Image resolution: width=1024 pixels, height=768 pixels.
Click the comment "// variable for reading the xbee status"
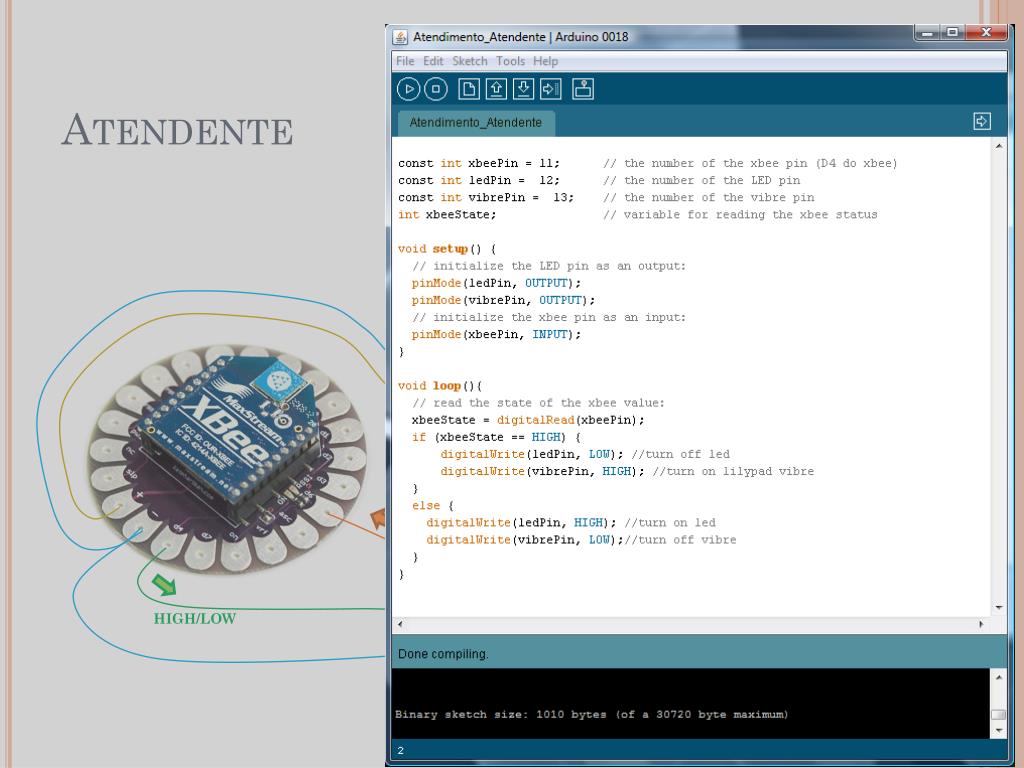741,214
